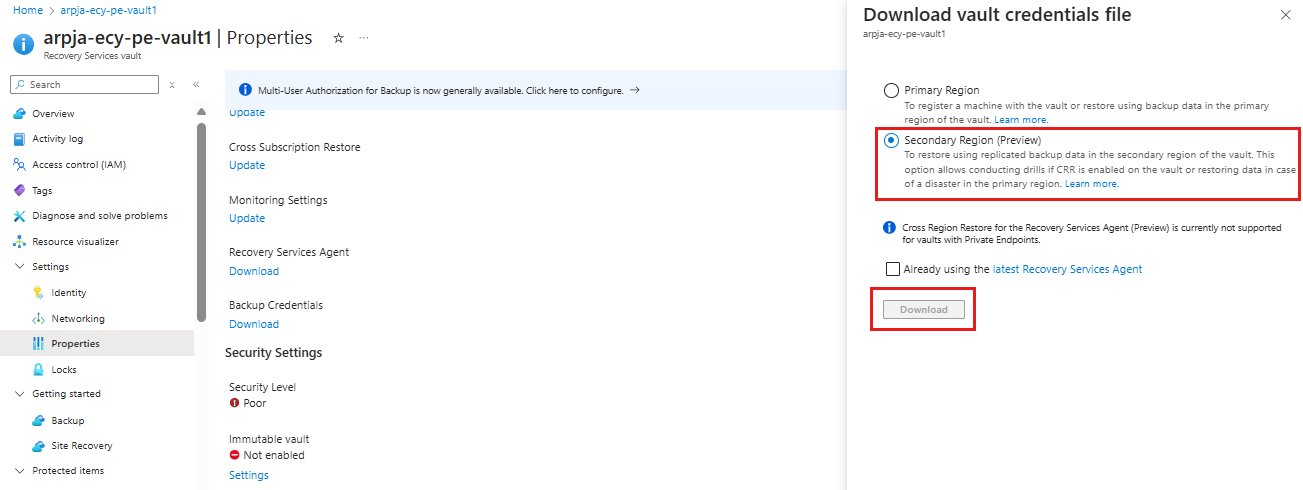Favorite the vault with the star icon

338,38
